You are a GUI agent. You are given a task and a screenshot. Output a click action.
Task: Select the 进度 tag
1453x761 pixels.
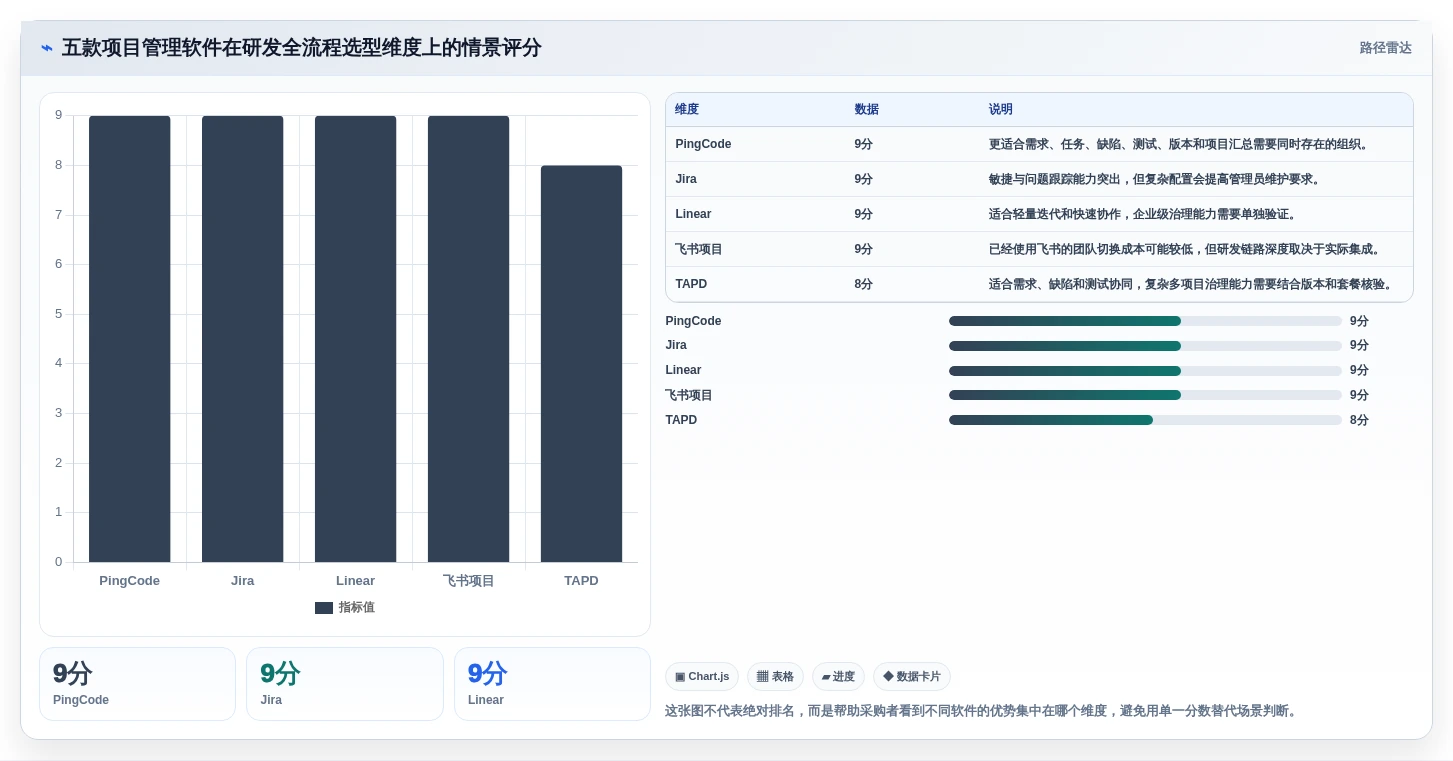click(838, 677)
